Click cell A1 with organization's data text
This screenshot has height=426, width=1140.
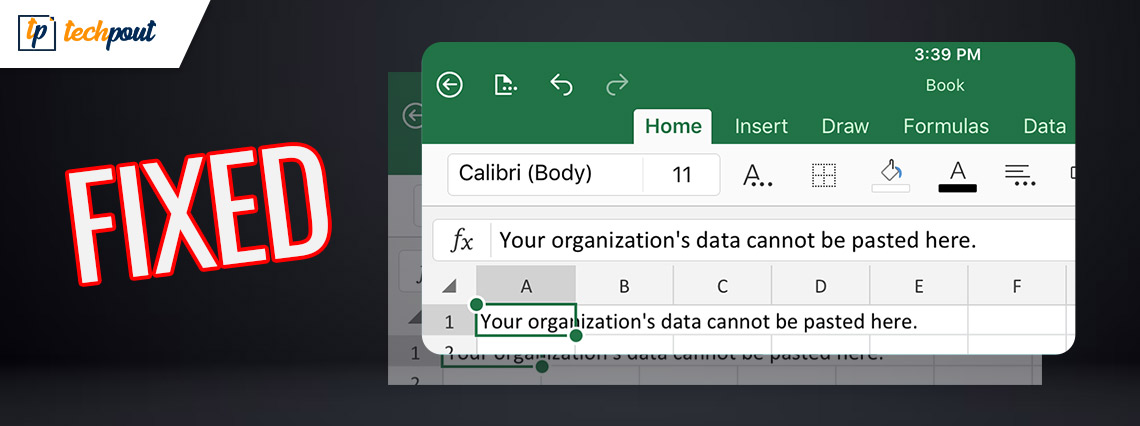526,321
